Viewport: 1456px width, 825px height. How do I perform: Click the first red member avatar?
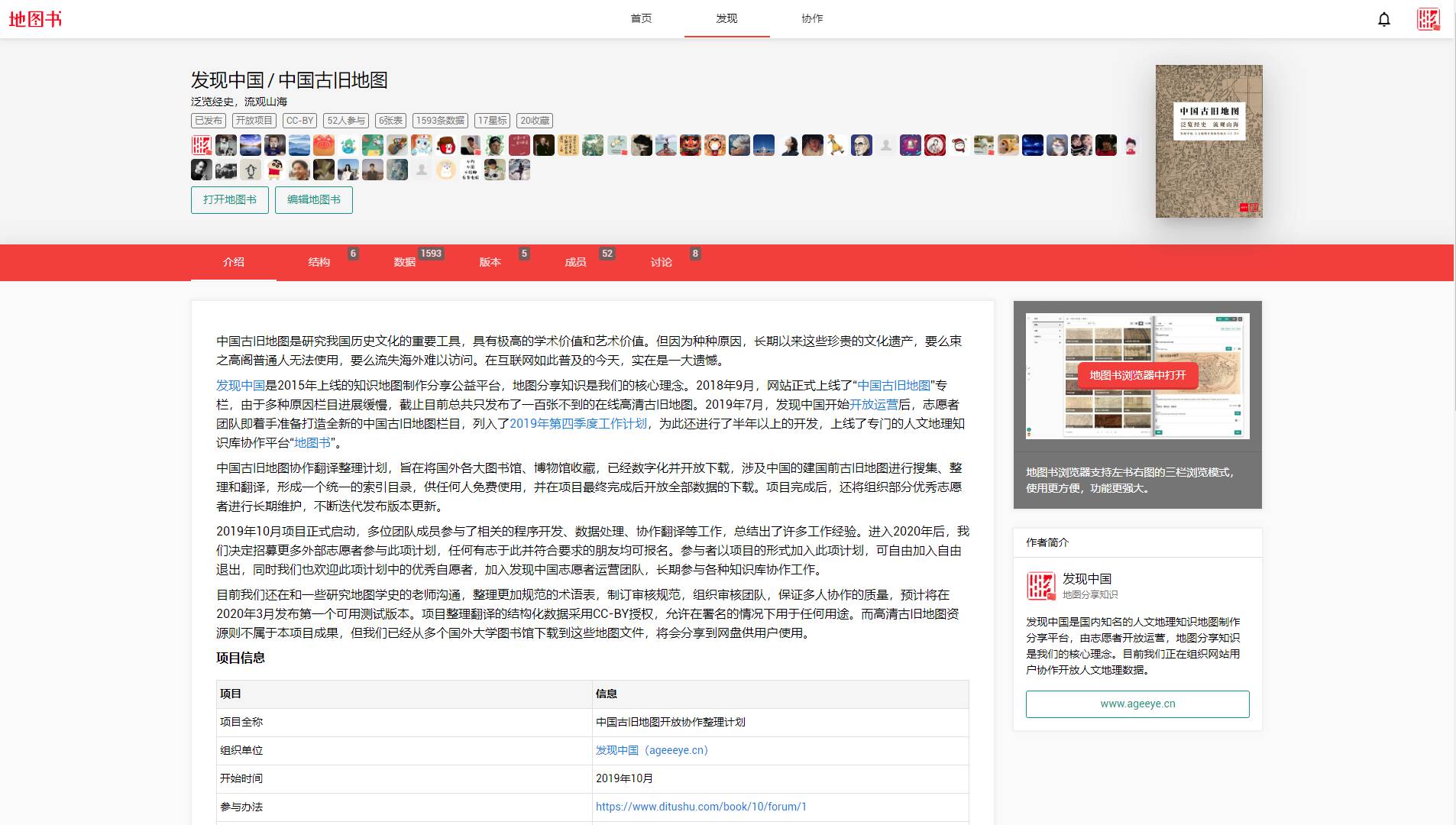point(201,145)
